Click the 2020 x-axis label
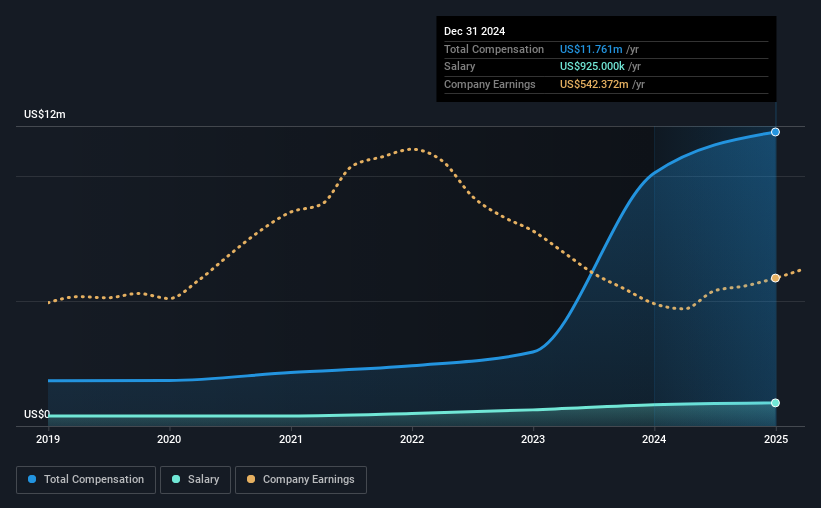The image size is (821, 508). [169, 439]
